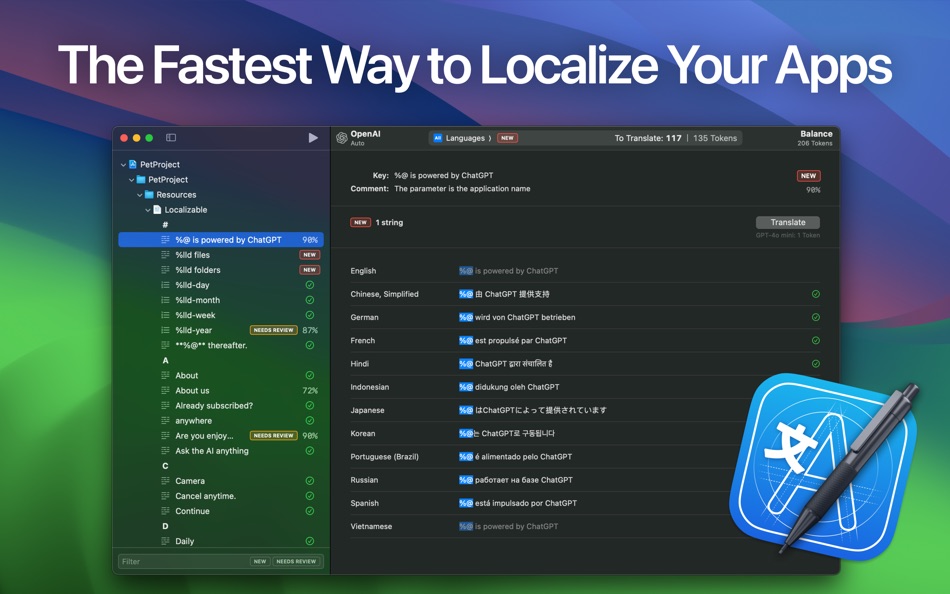
Task: Select the 'About us' string row
Action: [221, 391]
